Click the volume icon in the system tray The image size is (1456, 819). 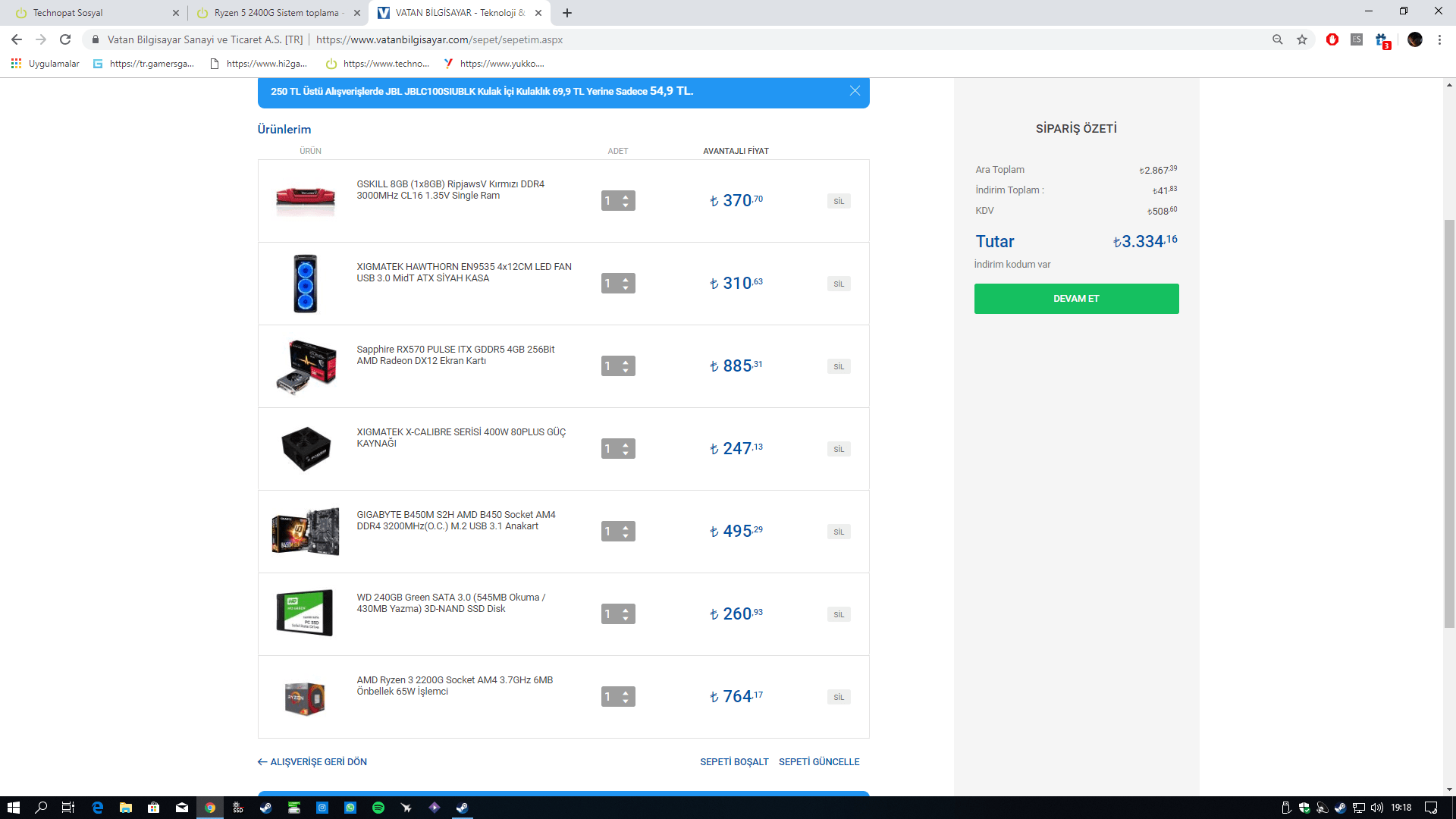[x=1377, y=808]
